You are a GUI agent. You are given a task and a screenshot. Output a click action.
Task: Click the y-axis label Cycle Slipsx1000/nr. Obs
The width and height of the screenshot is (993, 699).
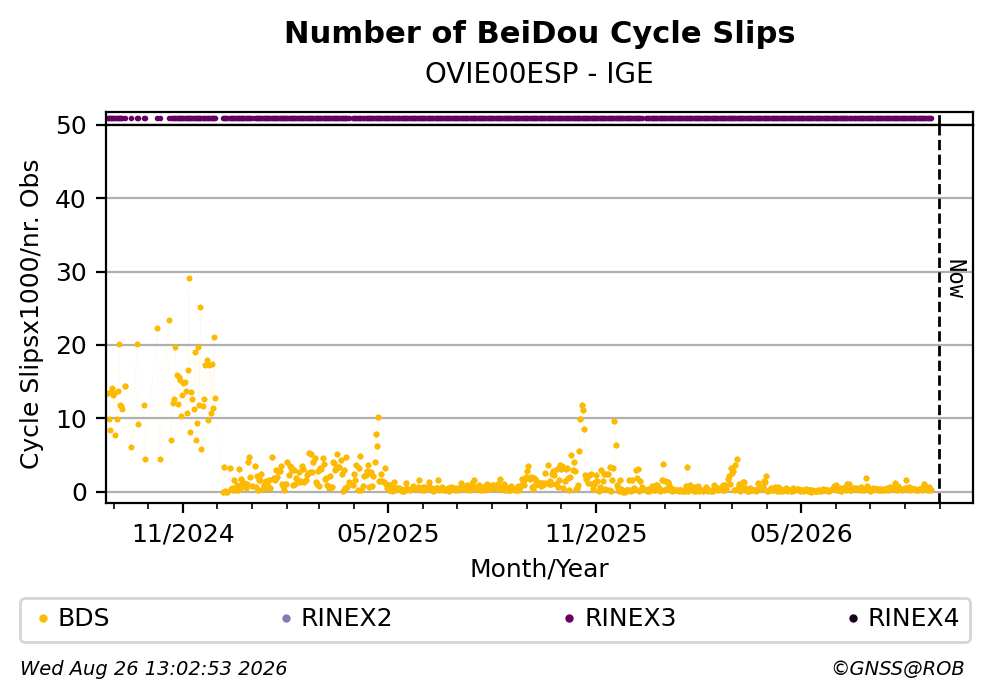[x=30, y=315]
